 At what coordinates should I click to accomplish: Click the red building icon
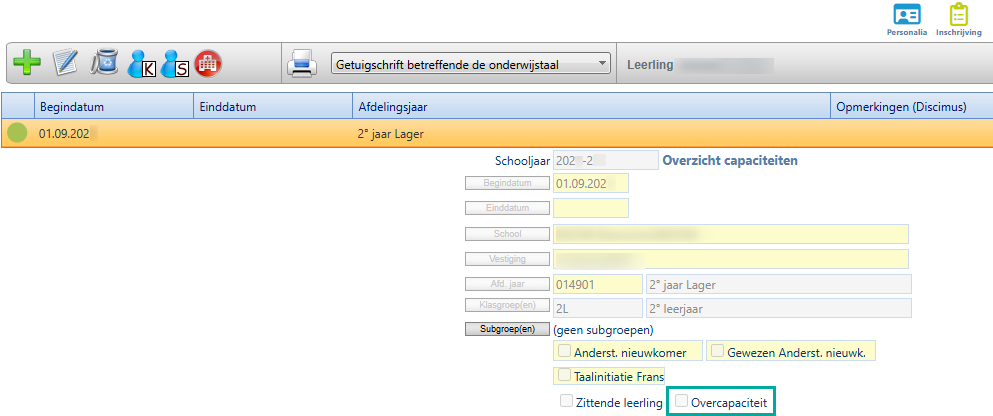pyautogui.click(x=208, y=64)
